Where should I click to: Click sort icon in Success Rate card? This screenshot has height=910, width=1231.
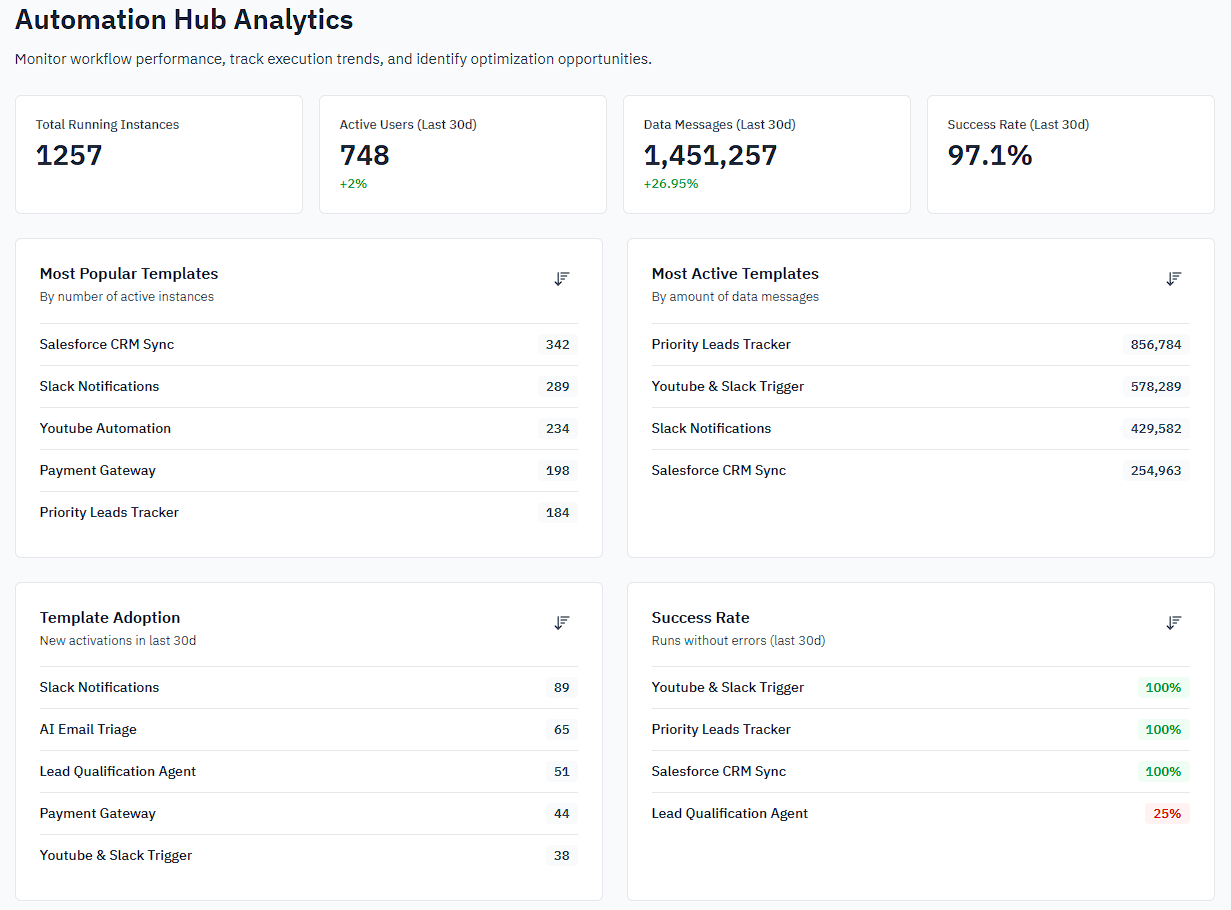pos(1174,623)
